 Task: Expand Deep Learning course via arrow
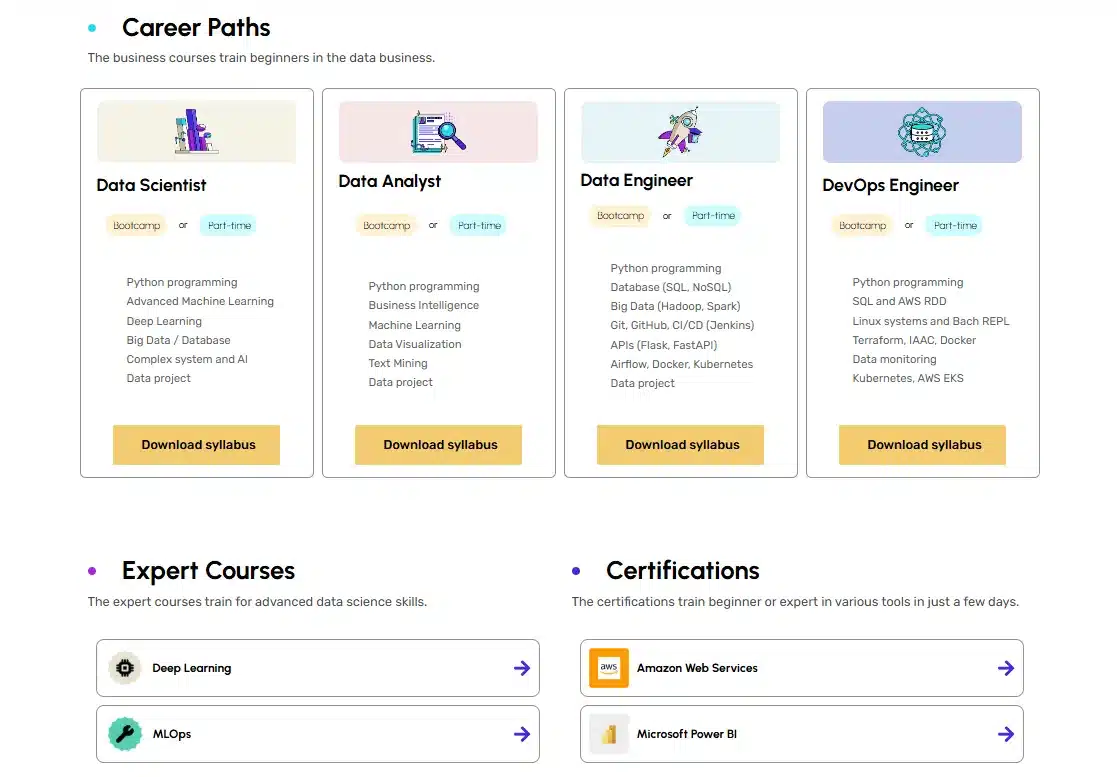pyautogui.click(x=521, y=668)
